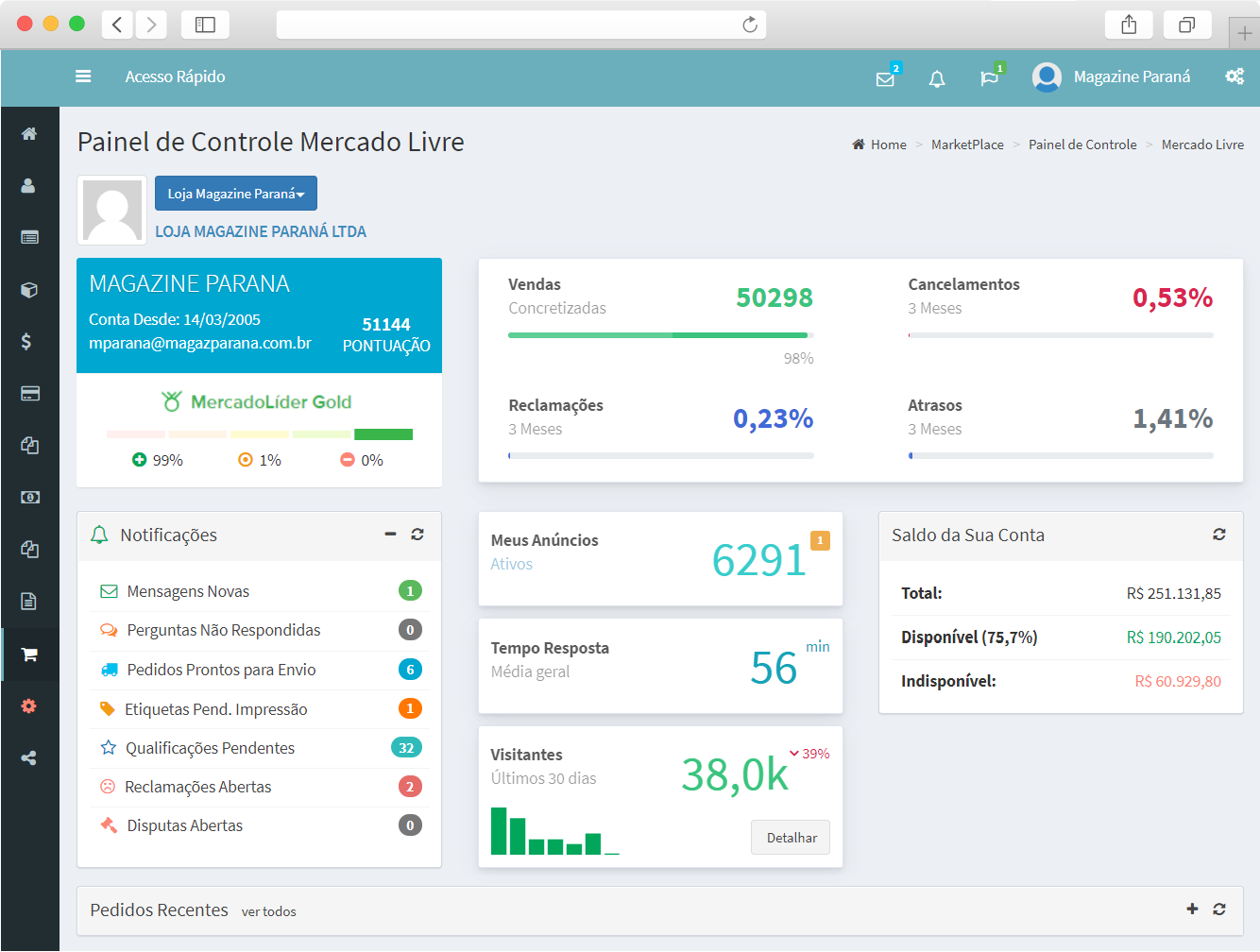Open the list icon in sidebar
This screenshot has width=1260, height=952.
(x=29, y=237)
